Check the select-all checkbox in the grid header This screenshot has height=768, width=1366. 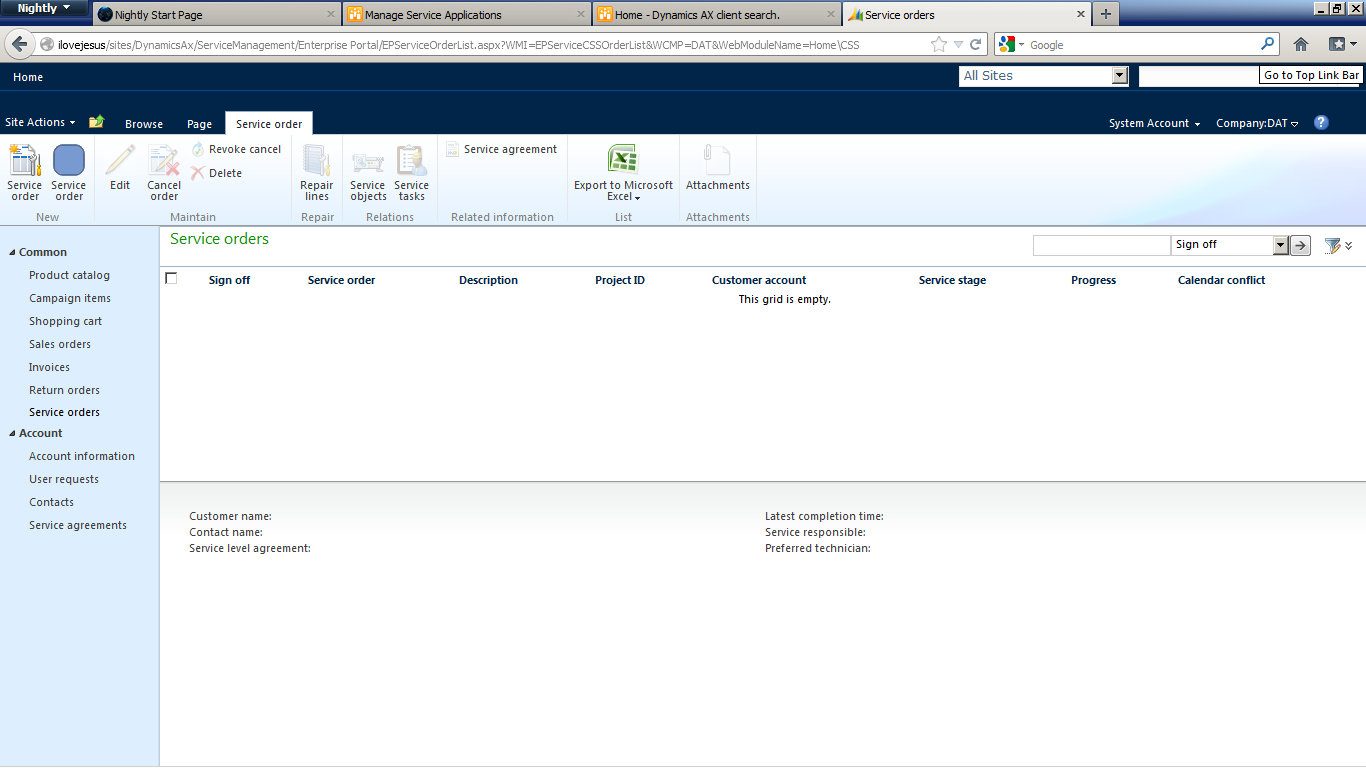pos(171,279)
